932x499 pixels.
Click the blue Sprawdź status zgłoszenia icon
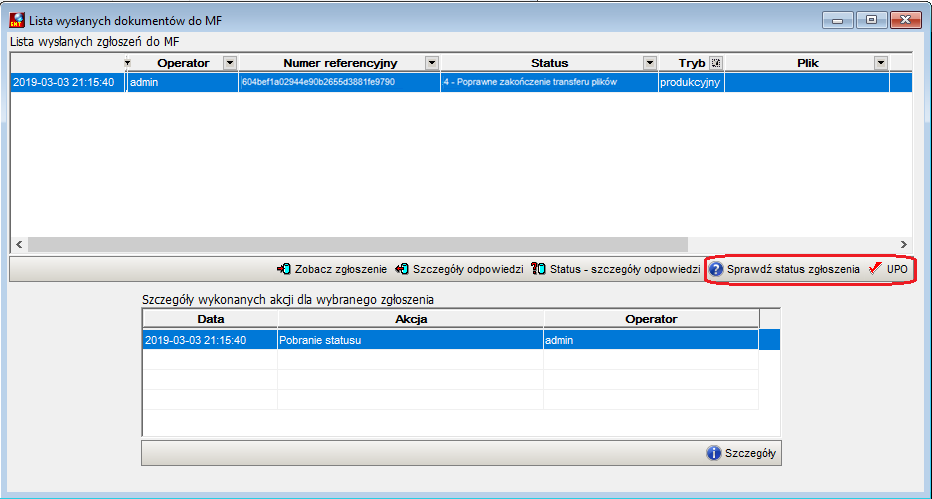716,270
